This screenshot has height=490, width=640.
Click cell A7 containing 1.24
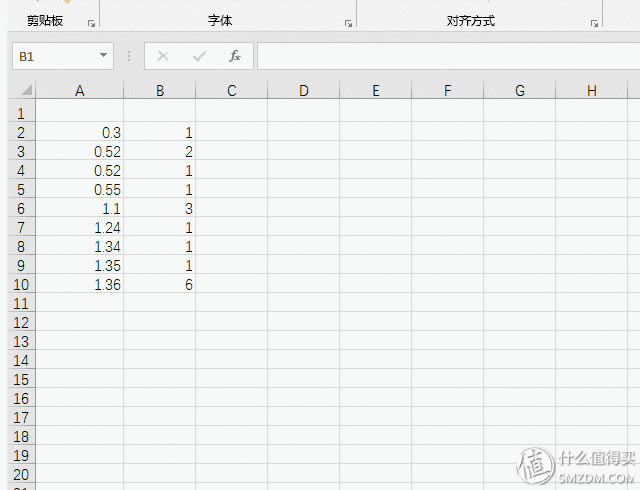coord(80,227)
